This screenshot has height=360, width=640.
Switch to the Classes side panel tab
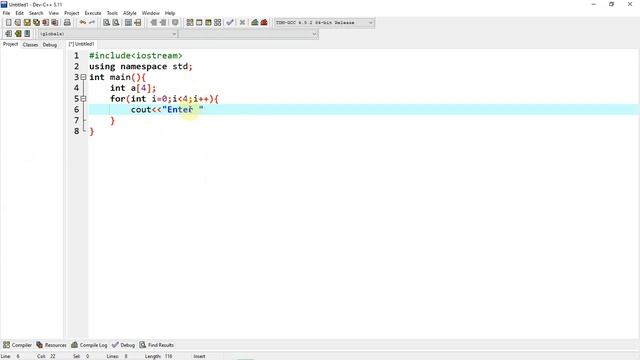point(30,44)
